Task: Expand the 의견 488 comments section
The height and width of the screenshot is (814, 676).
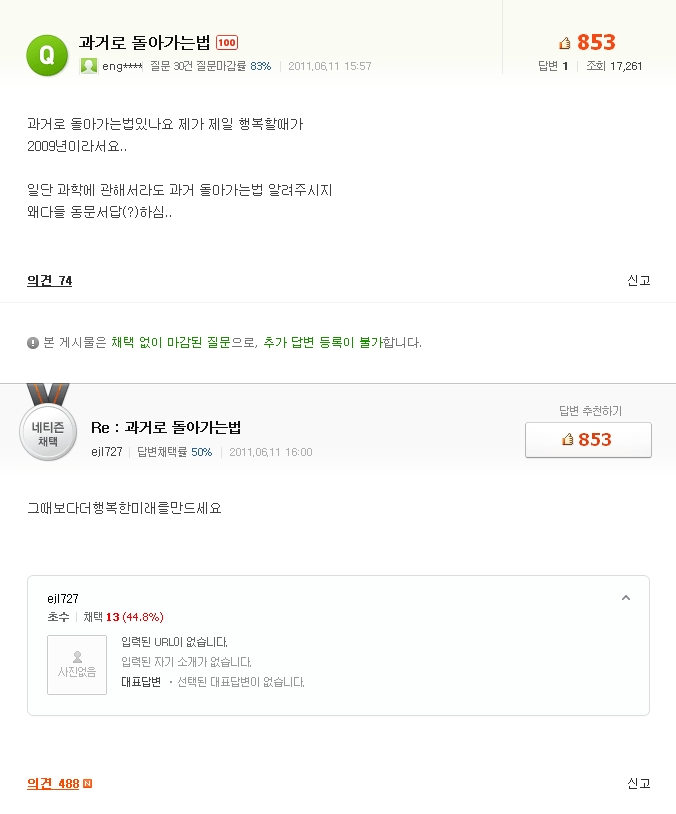Action: click(x=53, y=783)
